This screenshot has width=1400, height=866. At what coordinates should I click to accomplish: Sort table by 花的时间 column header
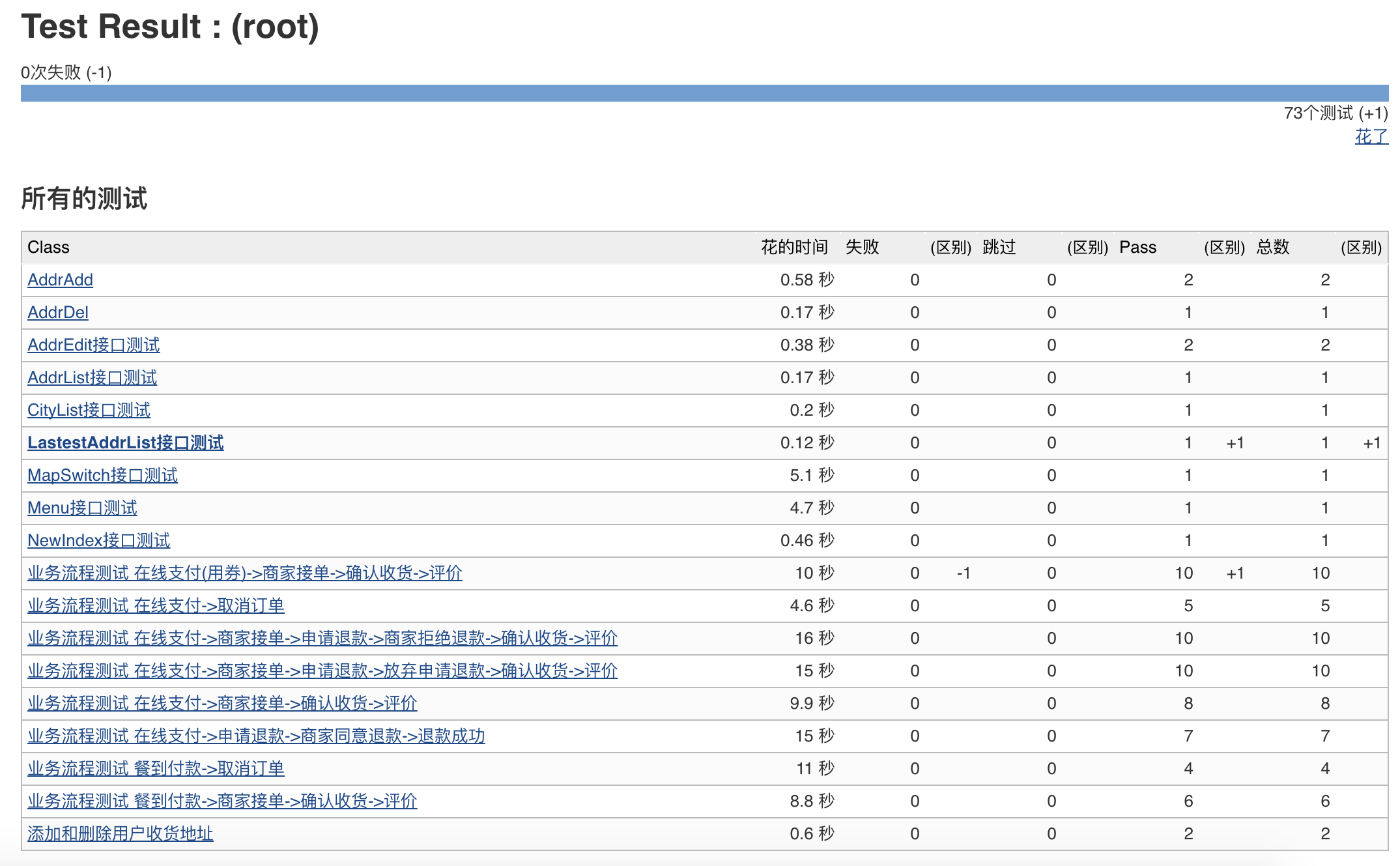click(x=794, y=247)
